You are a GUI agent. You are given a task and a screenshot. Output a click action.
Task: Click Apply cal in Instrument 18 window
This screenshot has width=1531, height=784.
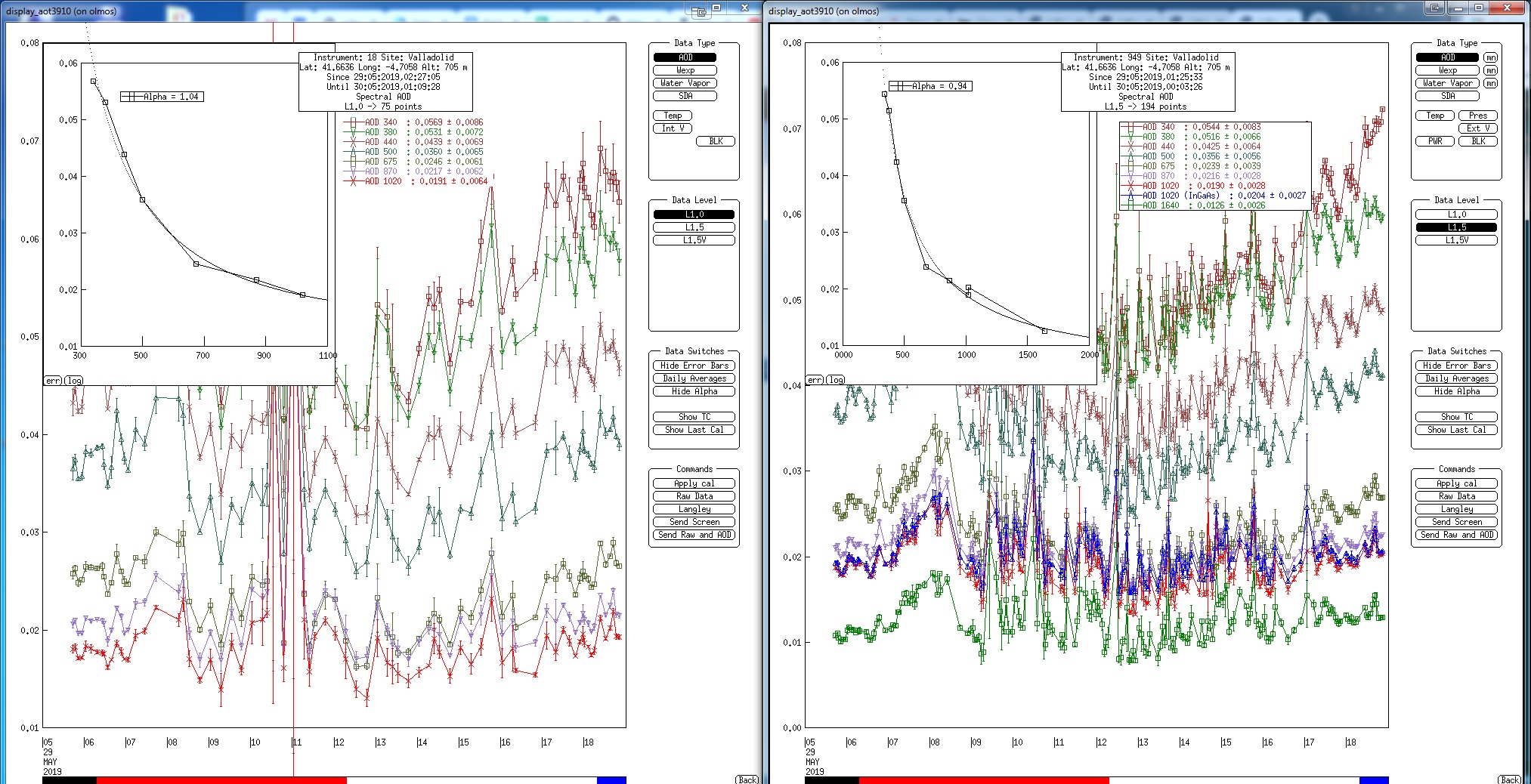click(694, 483)
